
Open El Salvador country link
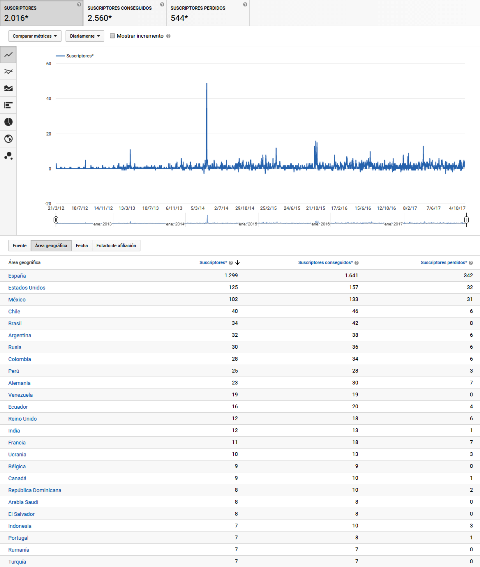[21, 514]
